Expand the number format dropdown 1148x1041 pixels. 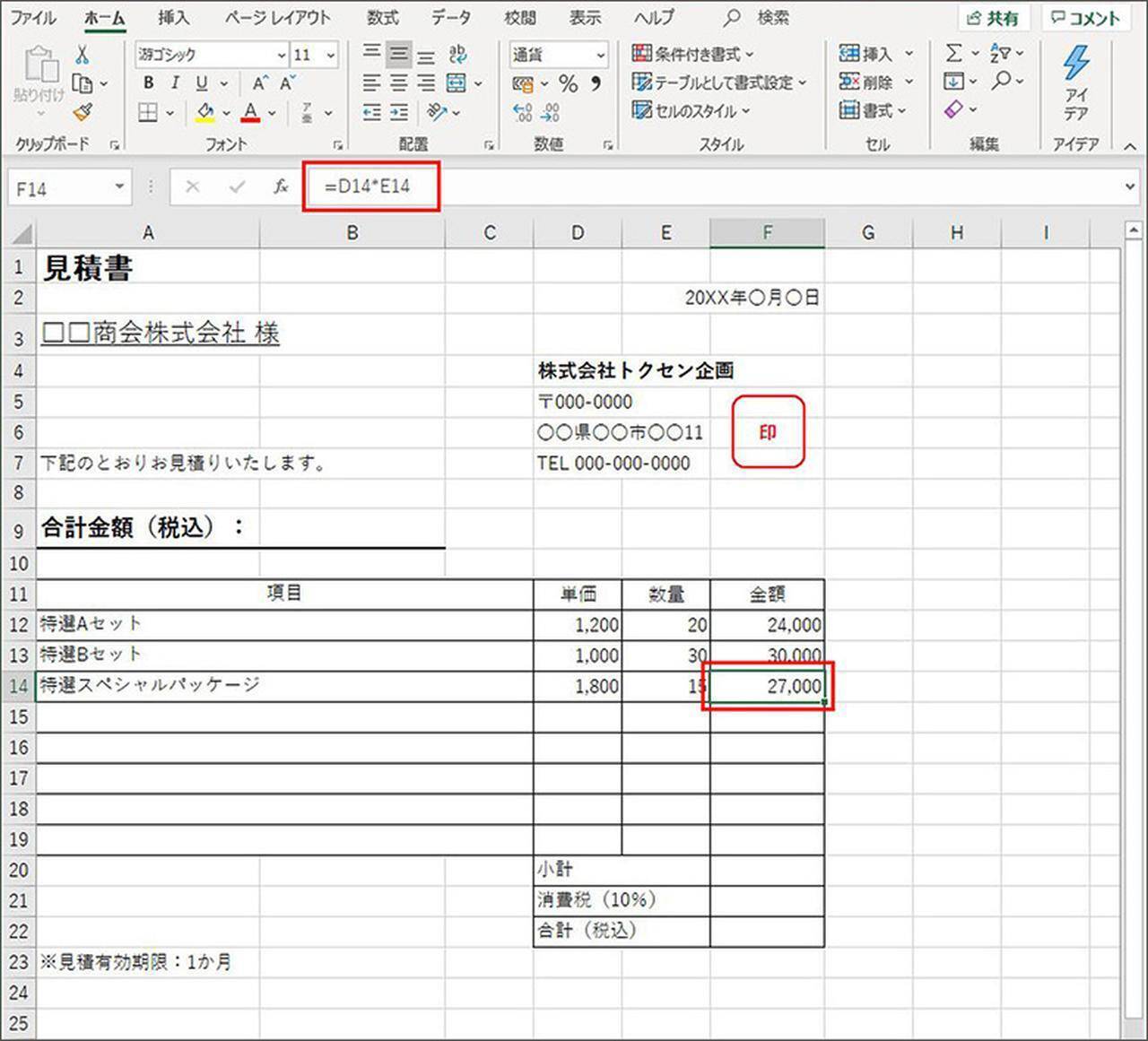[600, 56]
